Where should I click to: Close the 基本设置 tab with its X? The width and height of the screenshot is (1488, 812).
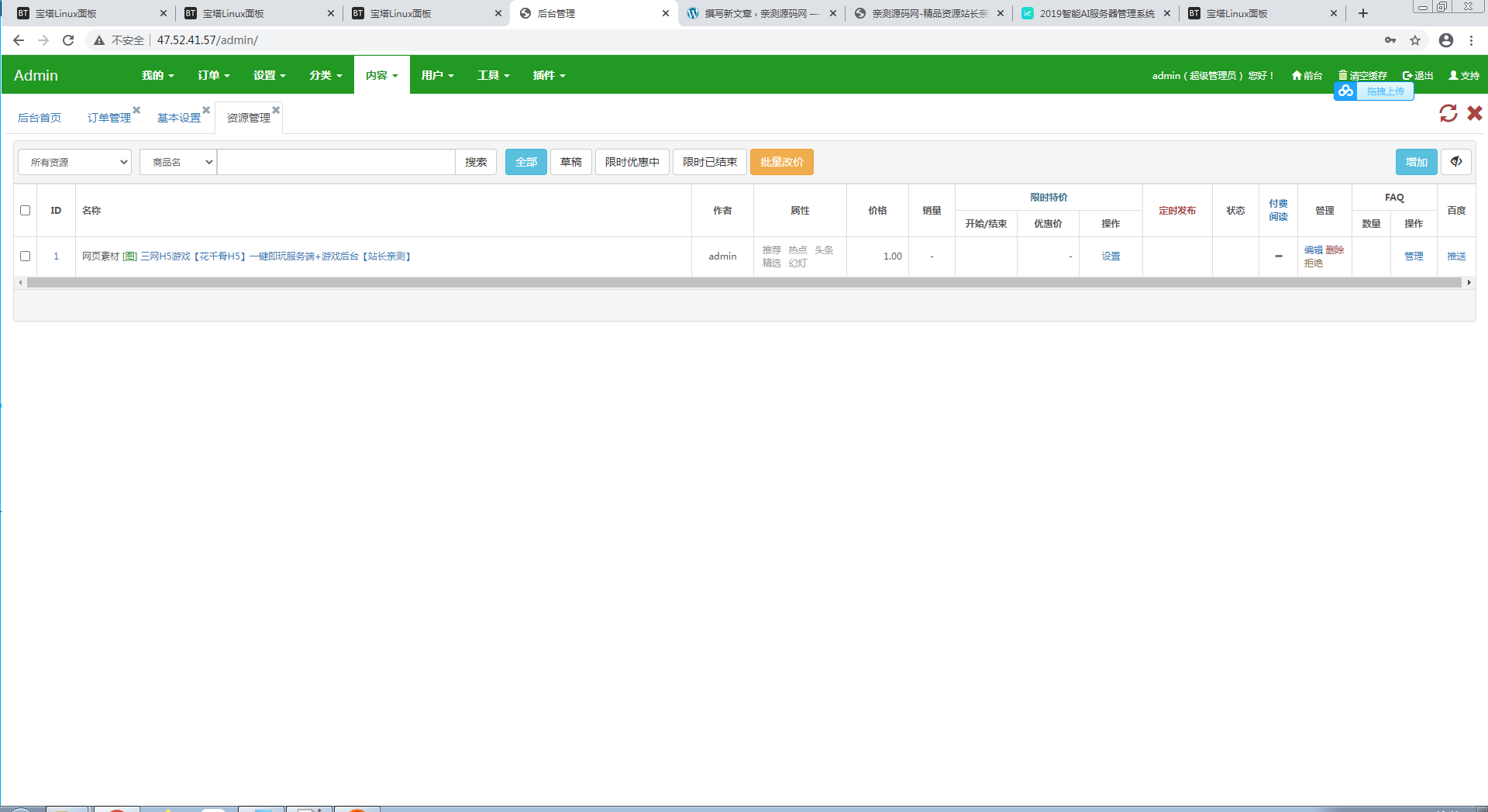pos(206,110)
